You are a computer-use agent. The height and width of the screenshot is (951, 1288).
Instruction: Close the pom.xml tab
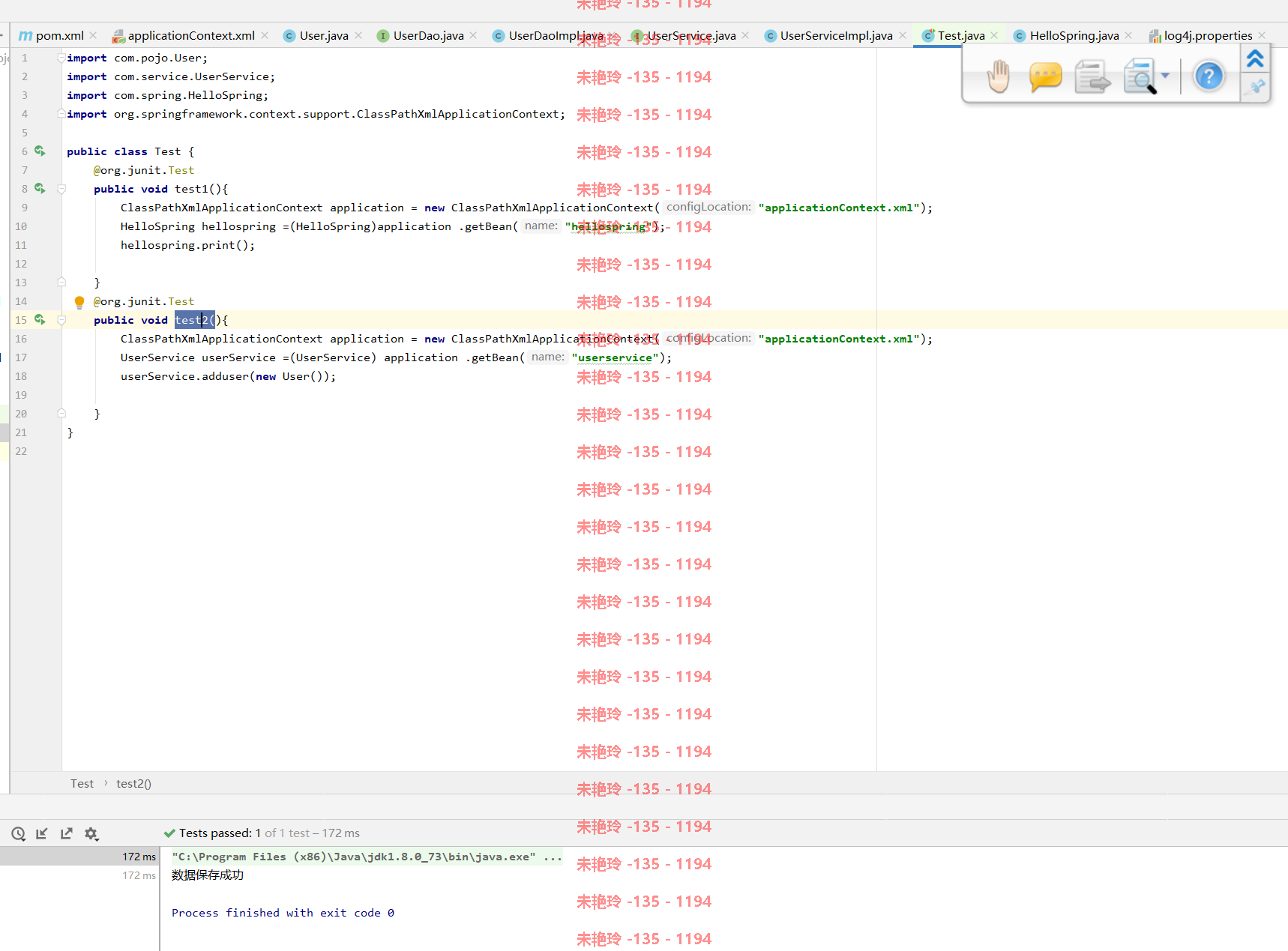click(93, 35)
